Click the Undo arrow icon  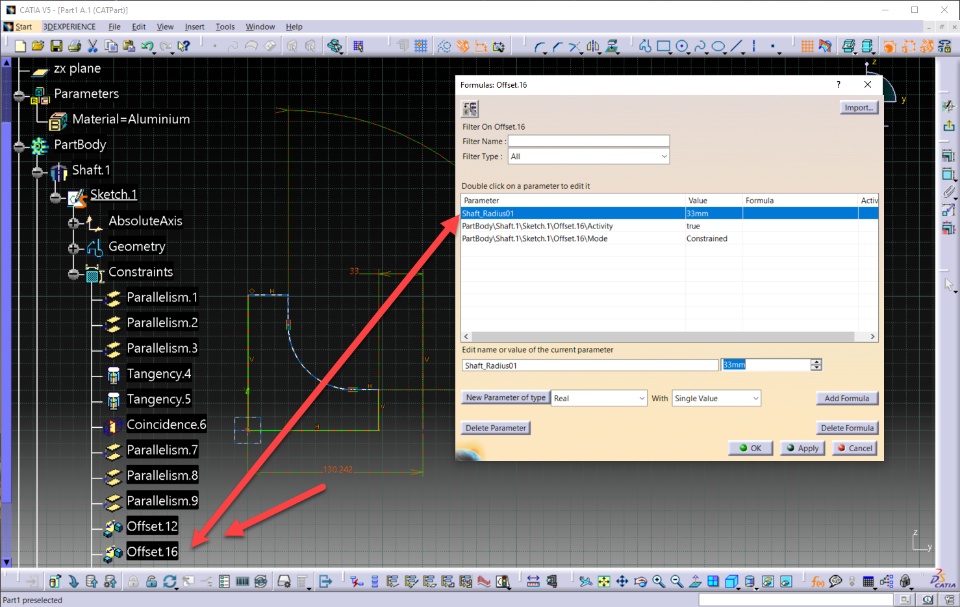pyautogui.click(x=147, y=46)
